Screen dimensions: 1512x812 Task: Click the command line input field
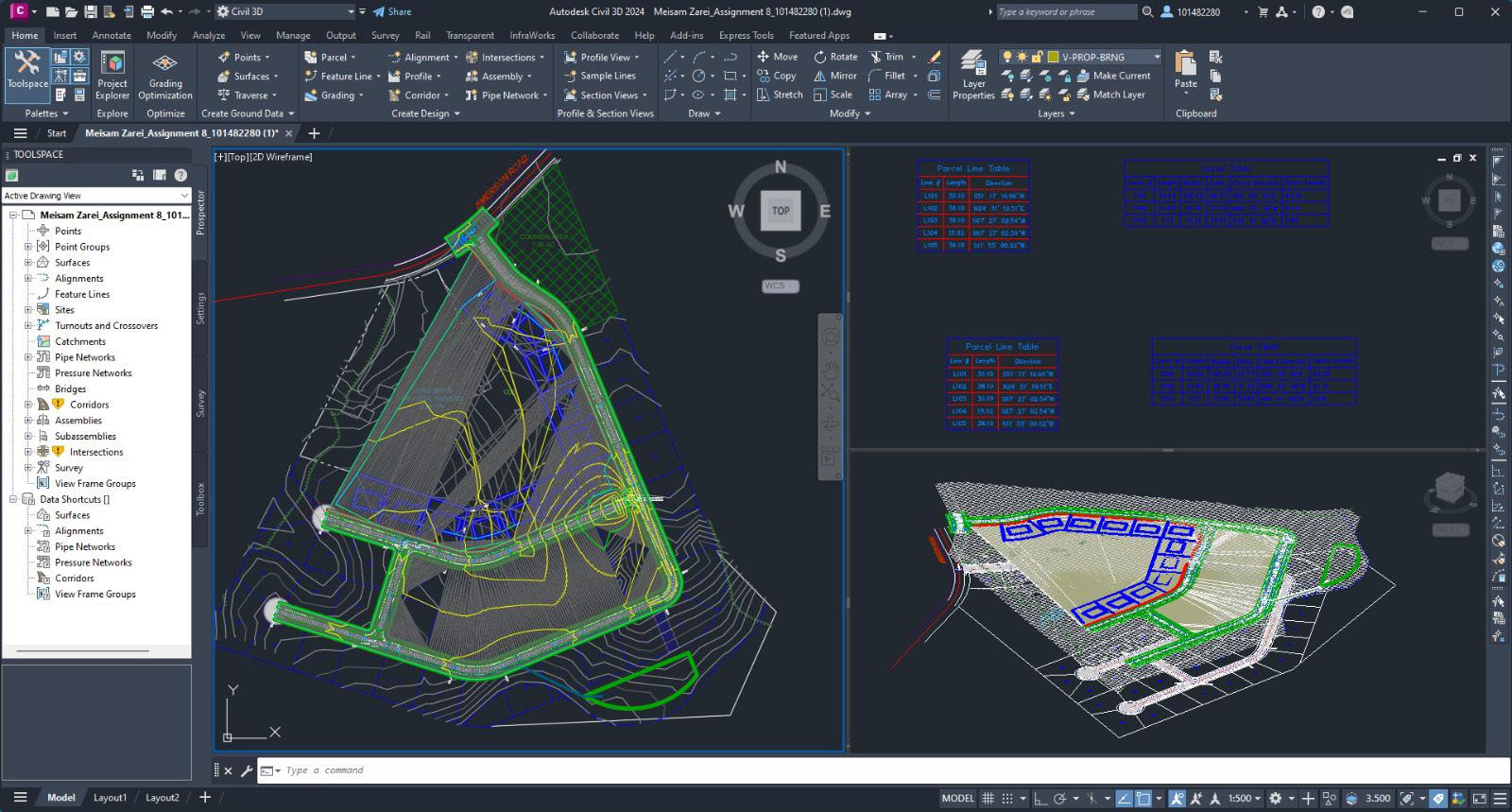tap(567, 770)
